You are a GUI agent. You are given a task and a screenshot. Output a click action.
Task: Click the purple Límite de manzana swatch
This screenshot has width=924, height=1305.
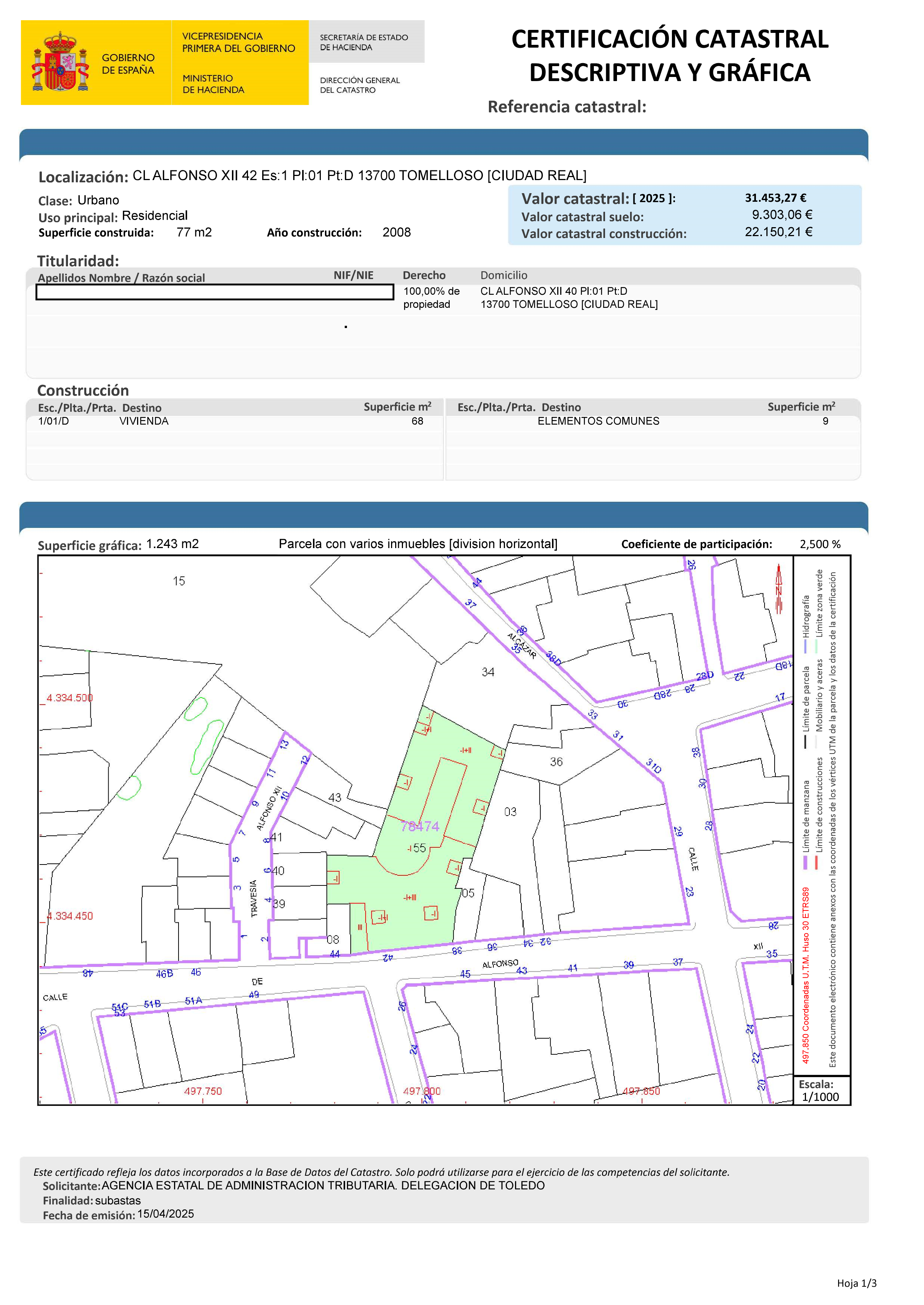pyautogui.click(x=806, y=862)
